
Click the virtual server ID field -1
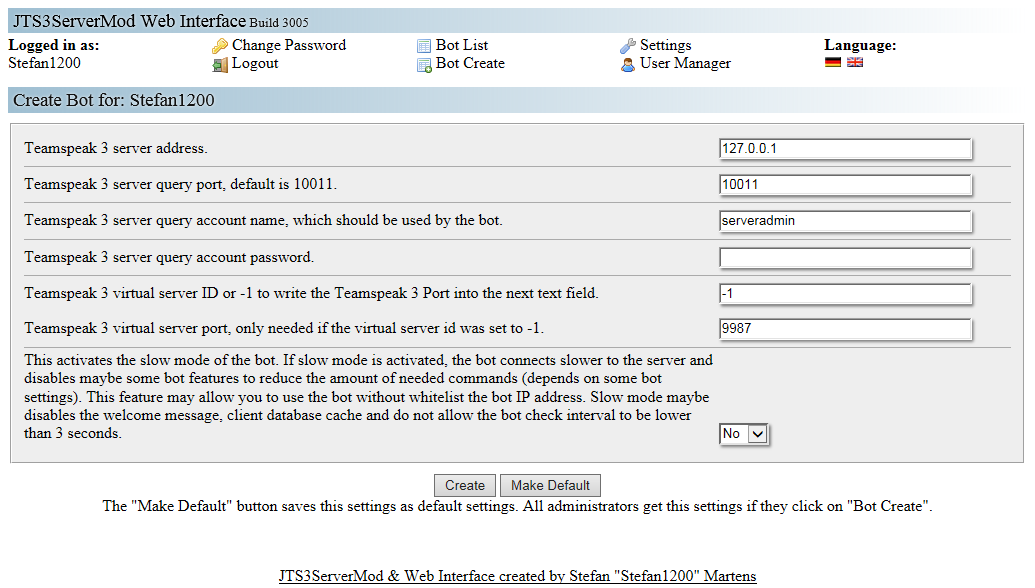click(x=845, y=294)
